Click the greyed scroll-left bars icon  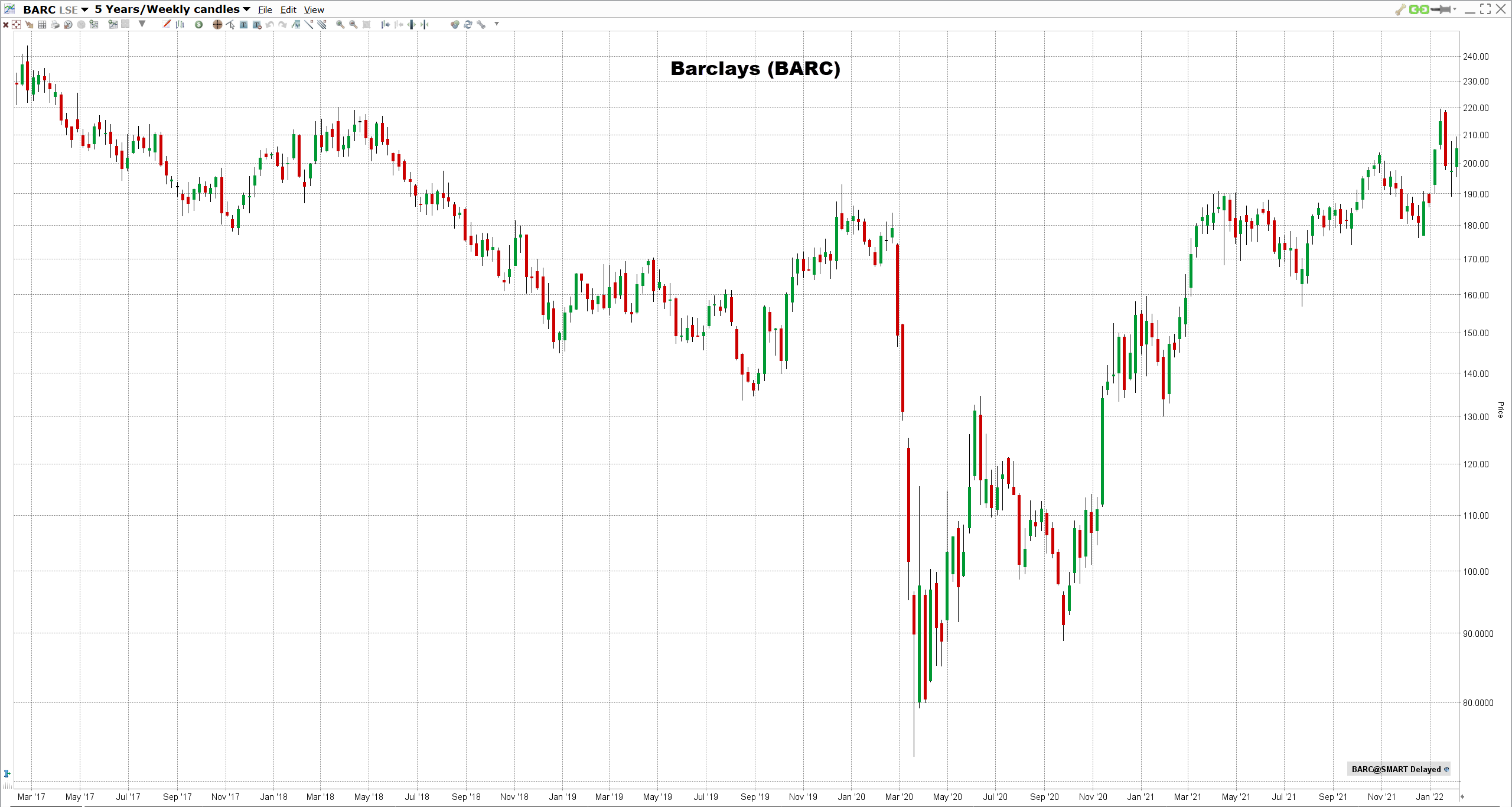point(399,25)
